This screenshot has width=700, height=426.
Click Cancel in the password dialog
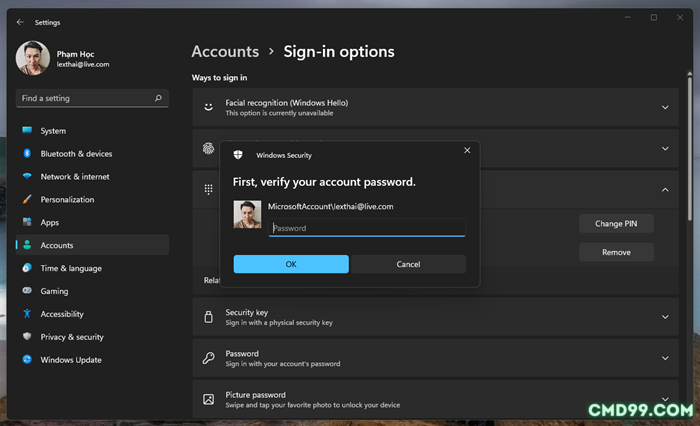point(408,264)
